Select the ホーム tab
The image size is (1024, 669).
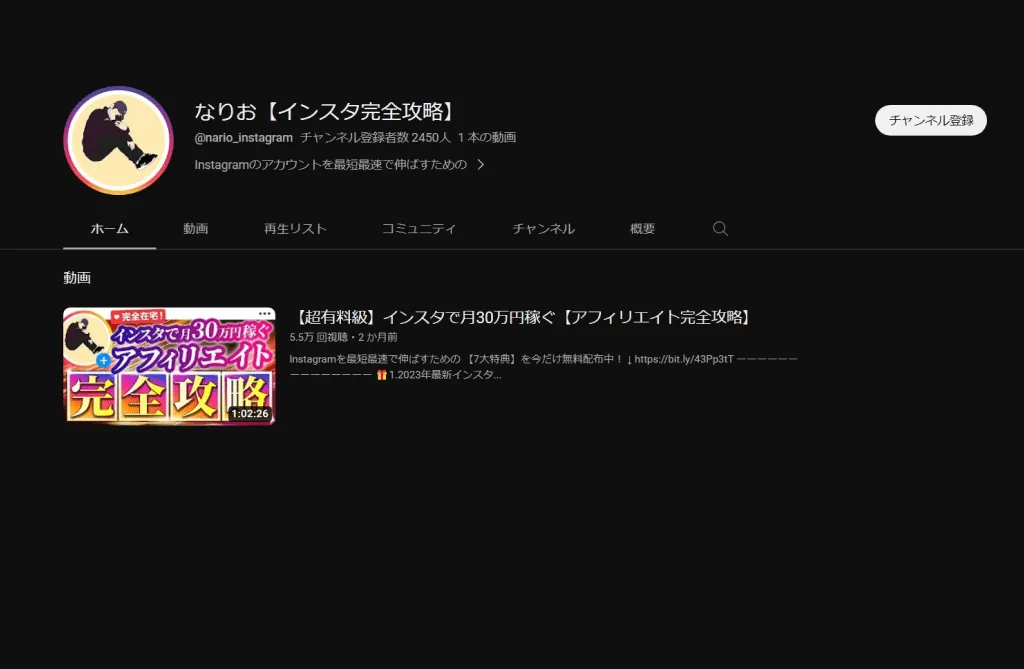[x=109, y=229]
